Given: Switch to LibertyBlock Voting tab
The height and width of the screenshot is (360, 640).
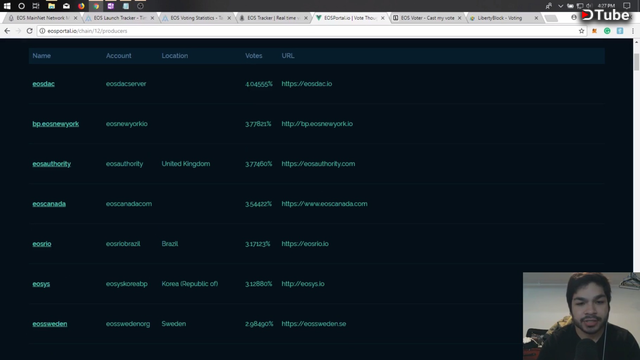Looking at the screenshot, I should [502, 18].
